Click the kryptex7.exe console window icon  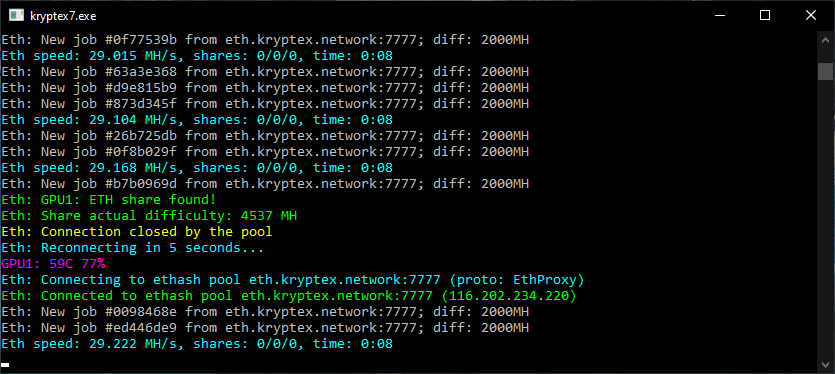point(16,15)
